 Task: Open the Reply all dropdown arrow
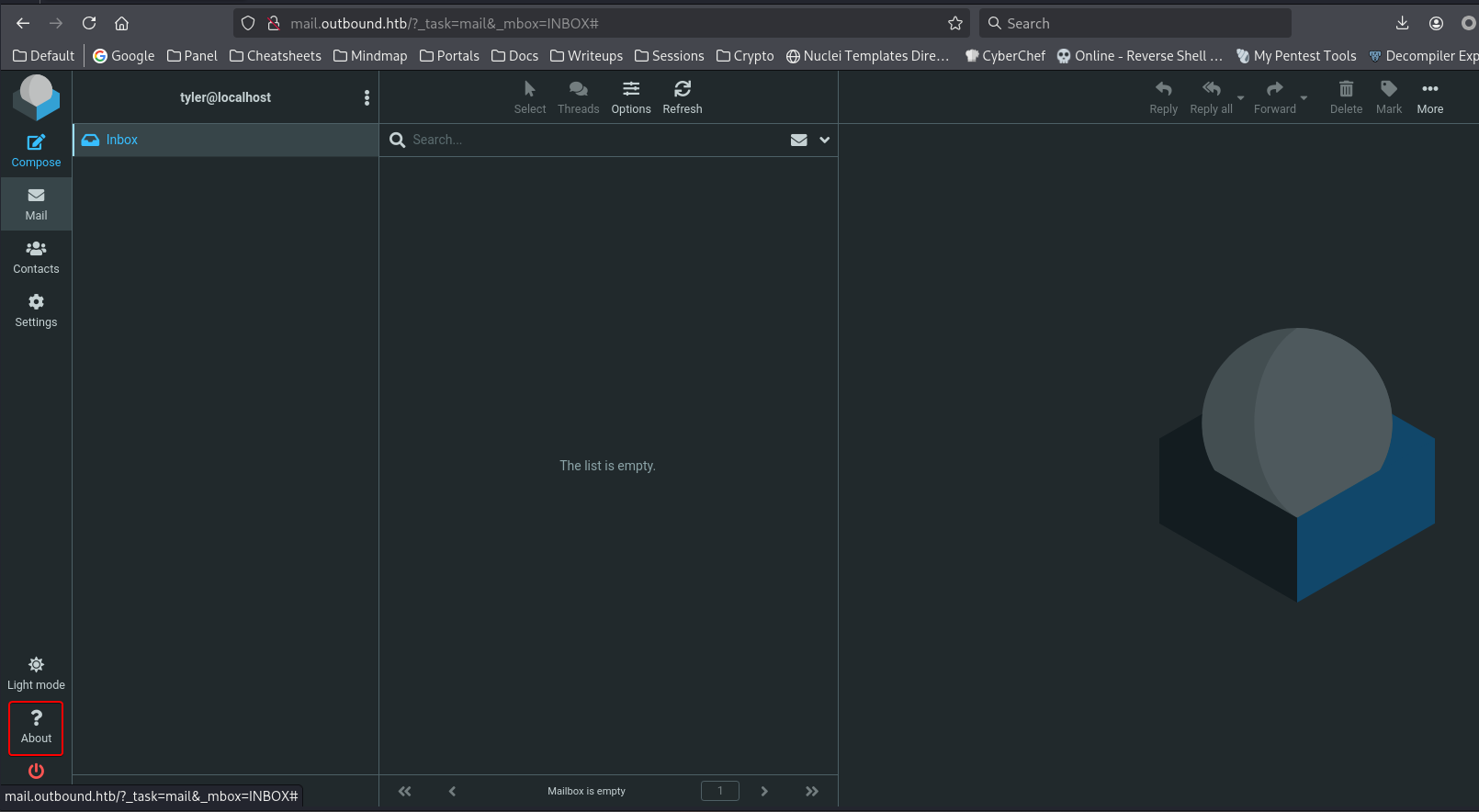click(x=1240, y=98)
